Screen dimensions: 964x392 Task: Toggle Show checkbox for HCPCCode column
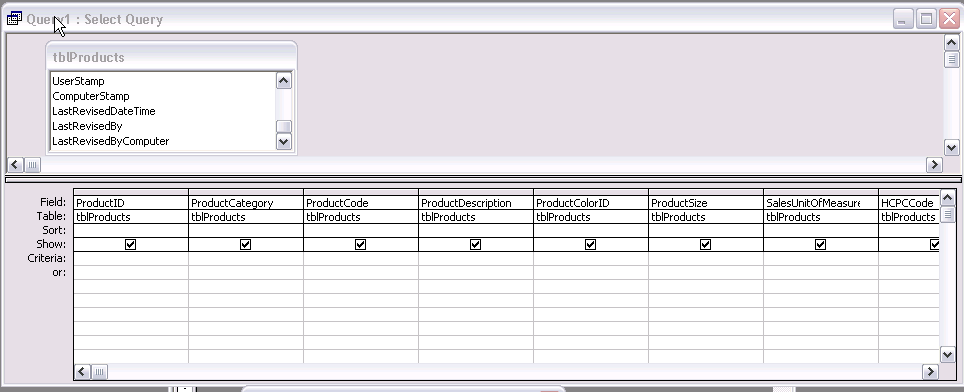point(934,245)
